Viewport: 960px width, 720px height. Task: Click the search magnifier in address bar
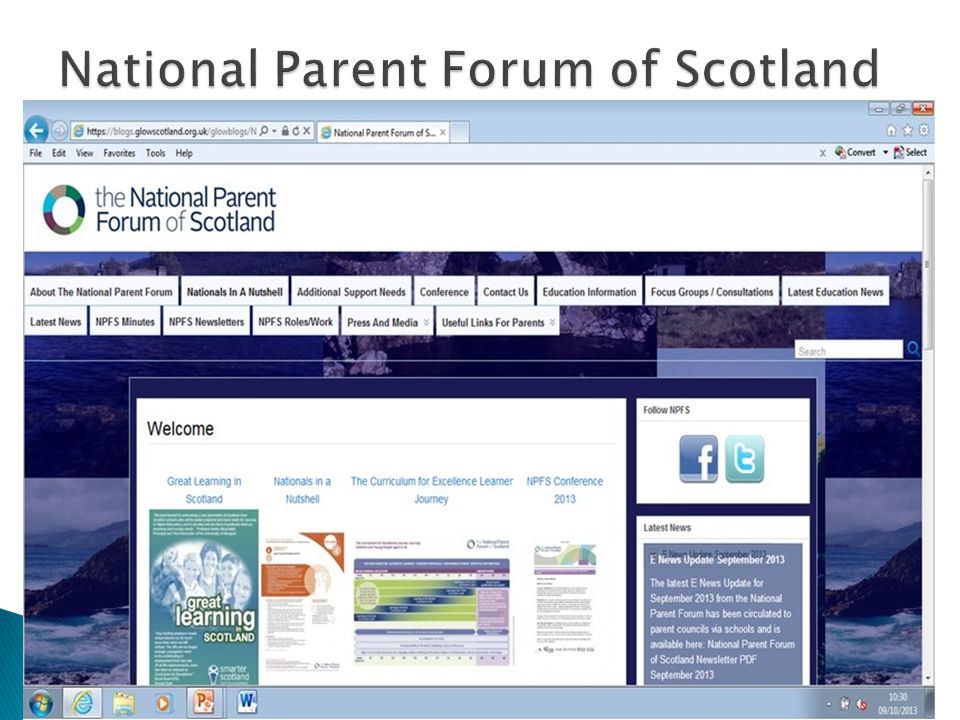point(264,131)
